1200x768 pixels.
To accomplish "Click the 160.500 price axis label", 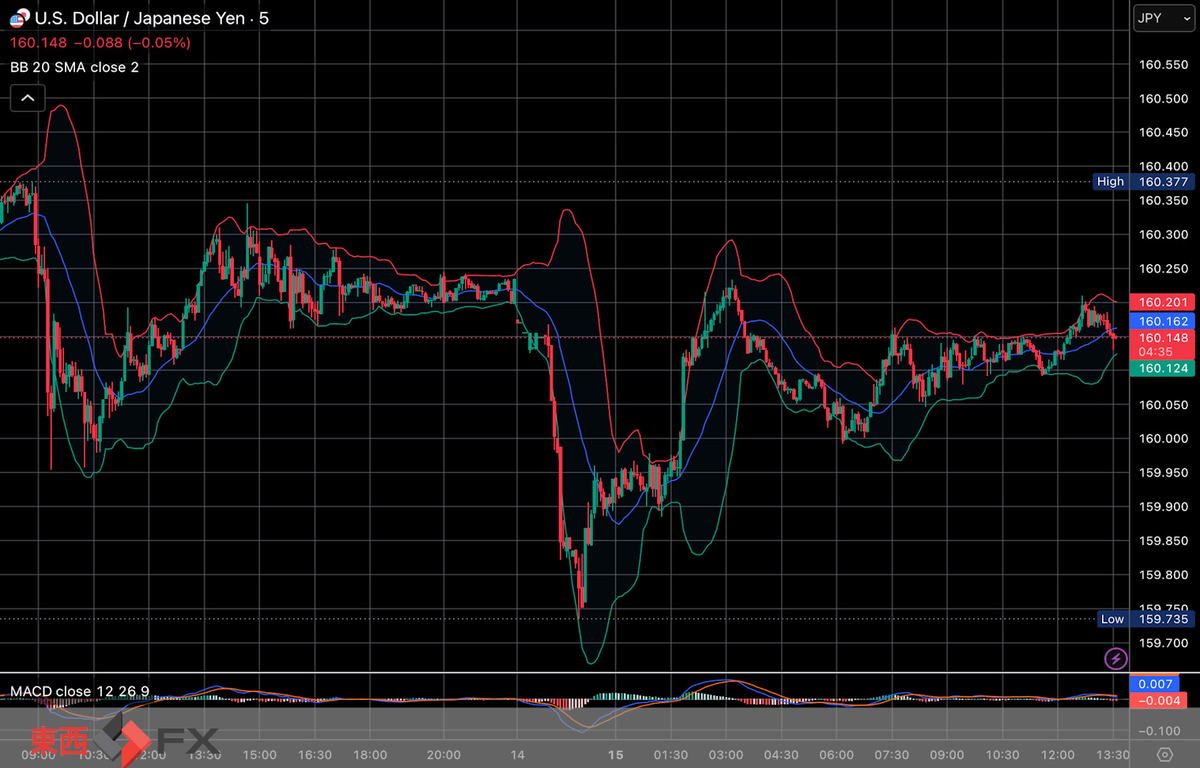I will point(1163,98).
